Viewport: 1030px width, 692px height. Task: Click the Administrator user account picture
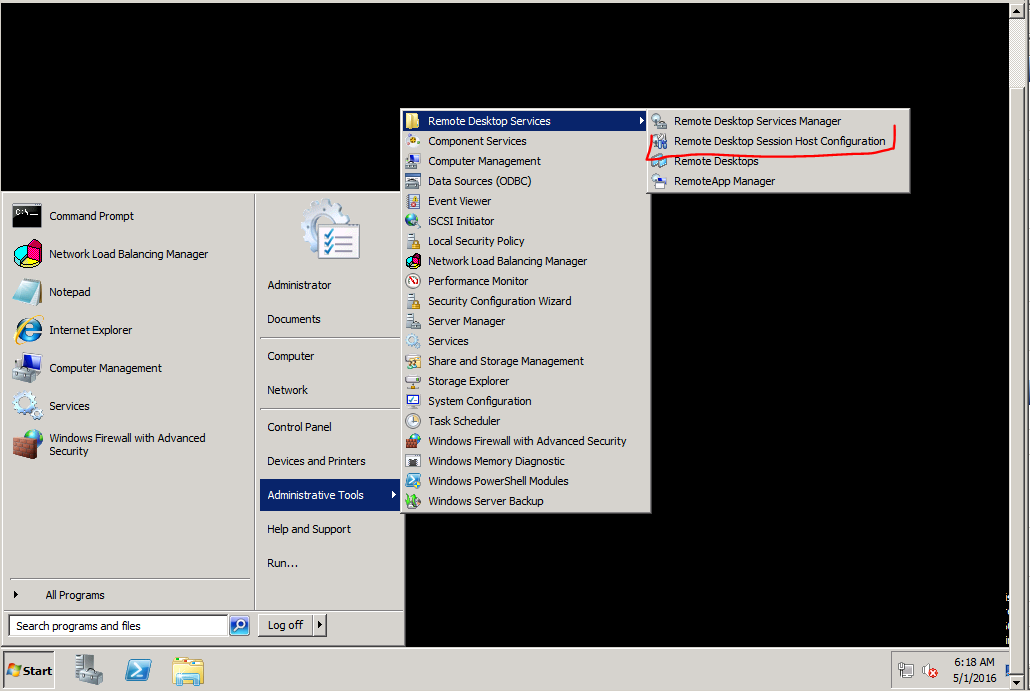point(330,229)
